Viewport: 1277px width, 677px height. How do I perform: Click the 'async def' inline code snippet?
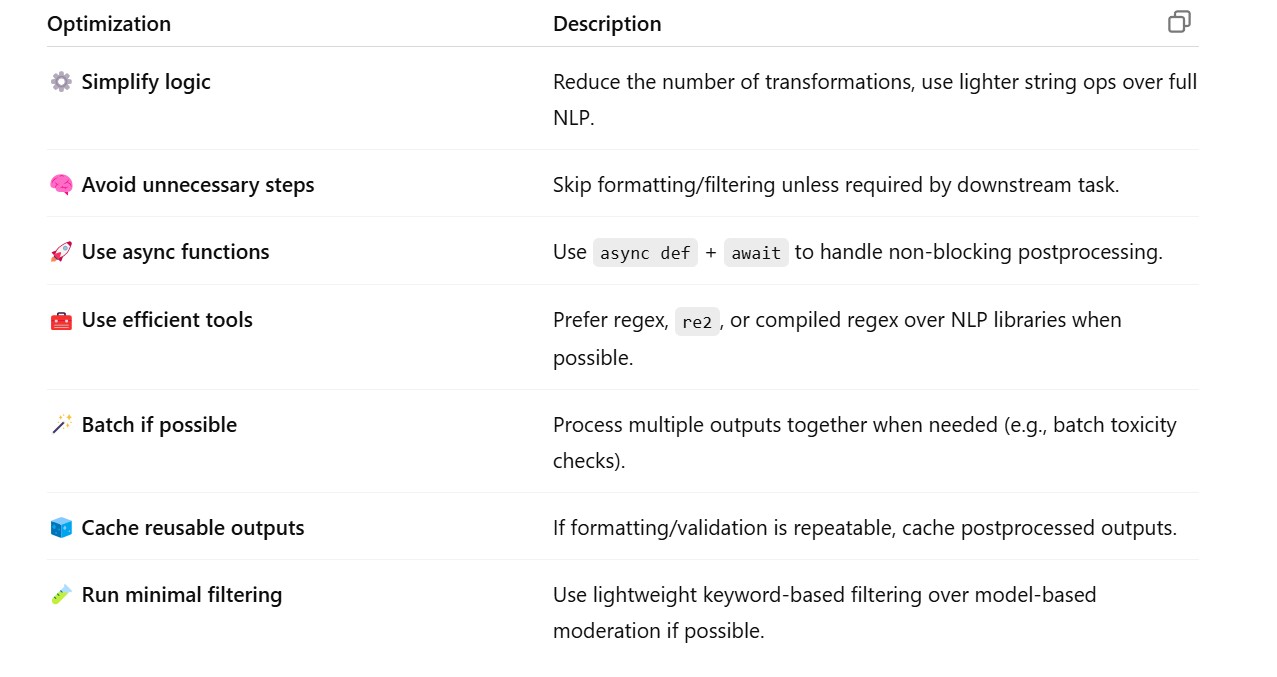[x=645, y=253]
